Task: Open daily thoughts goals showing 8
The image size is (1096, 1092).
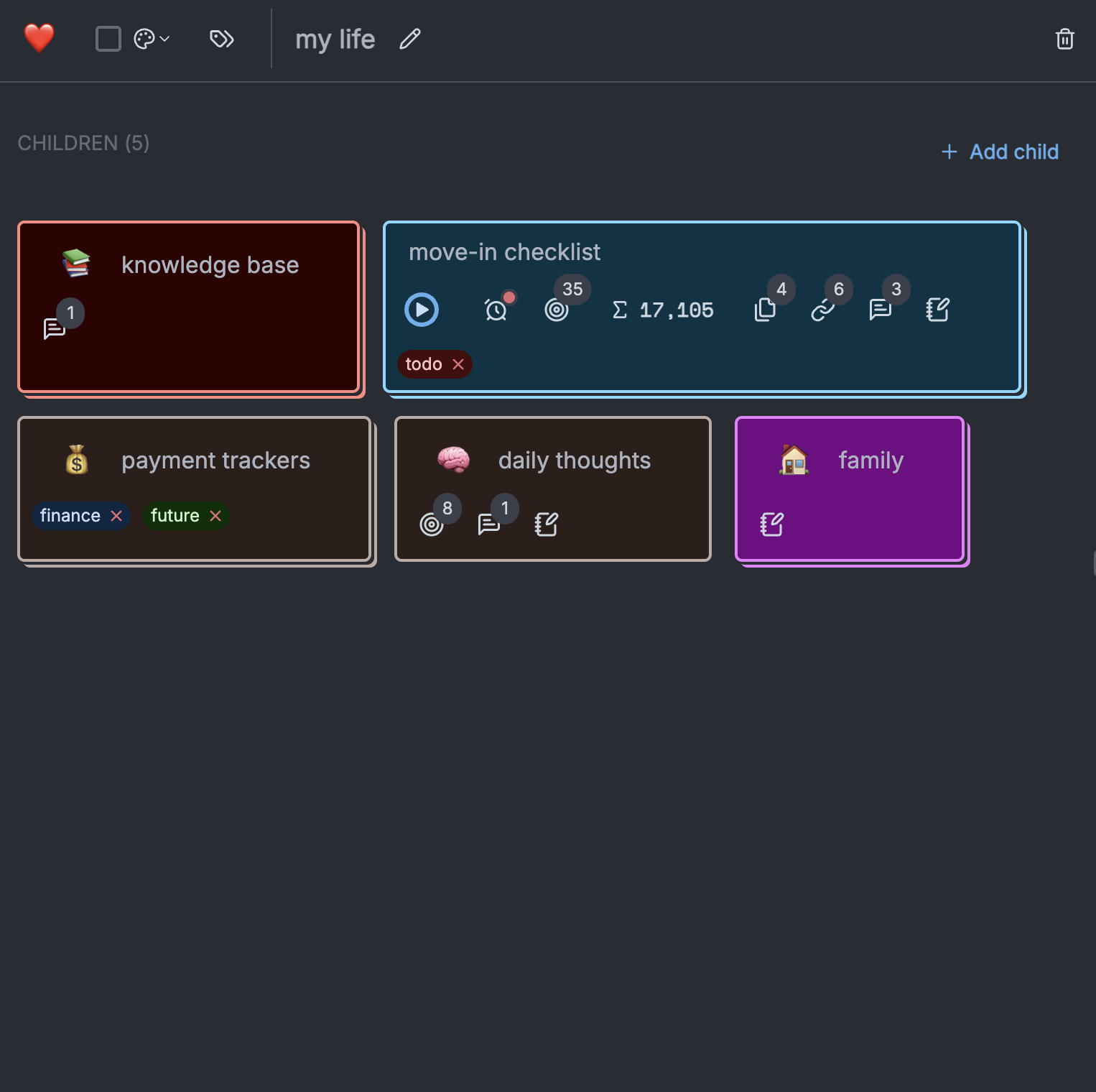Action: coord(432,524)
